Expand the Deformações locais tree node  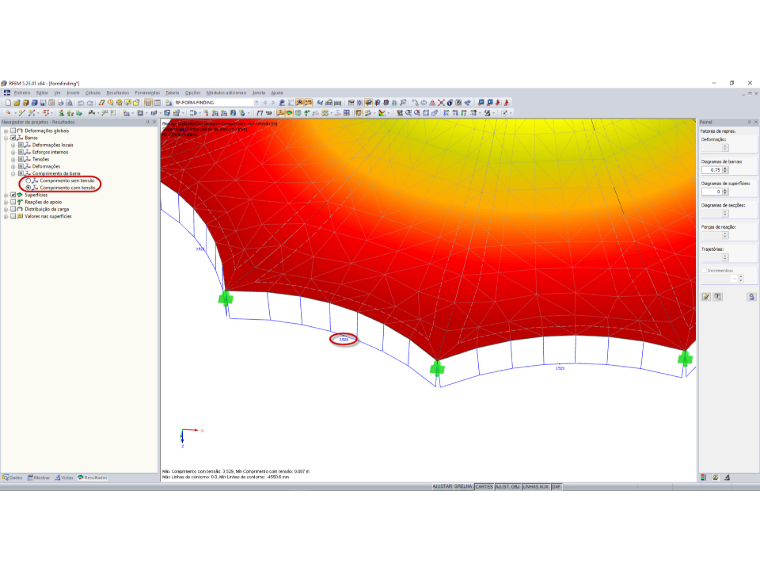click(14, 145)
